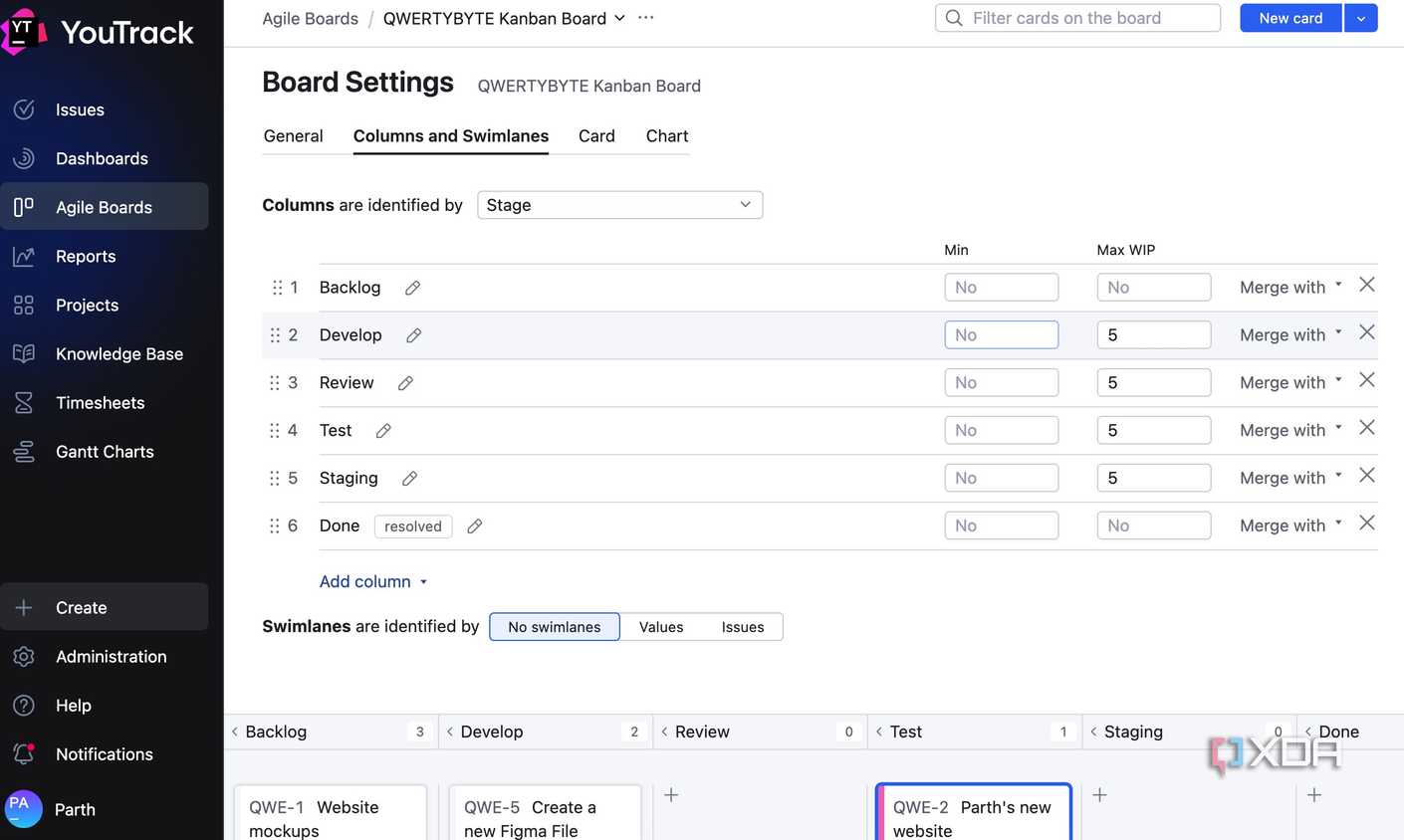Remove the Test column with X
The width and height of the screenshot is (1404, 840).
coord(1367,427)
